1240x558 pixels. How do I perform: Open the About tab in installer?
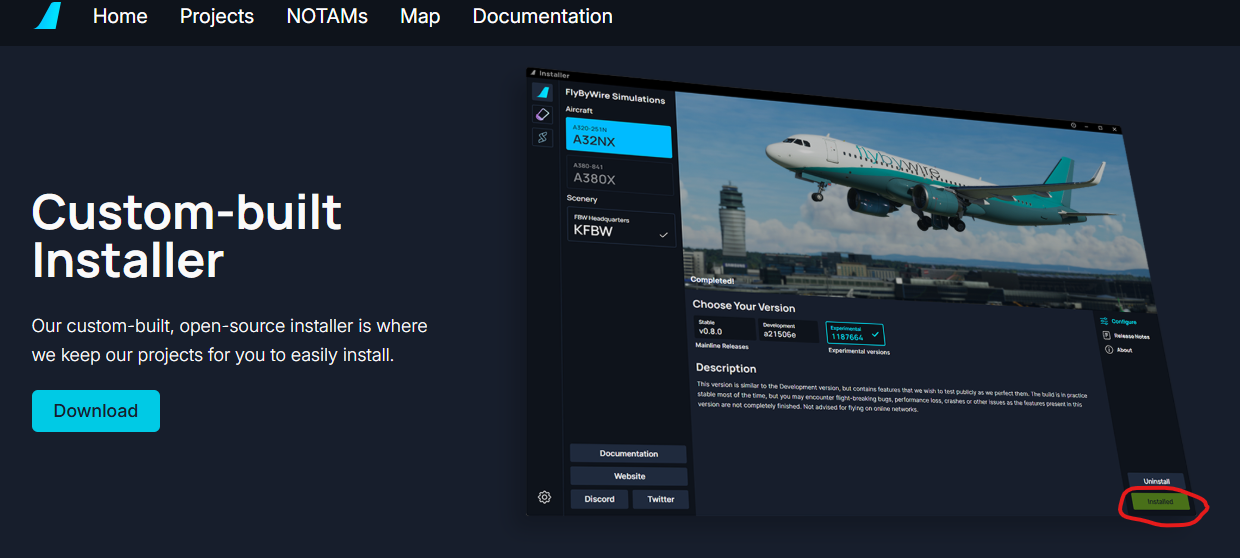point(1119,350)
